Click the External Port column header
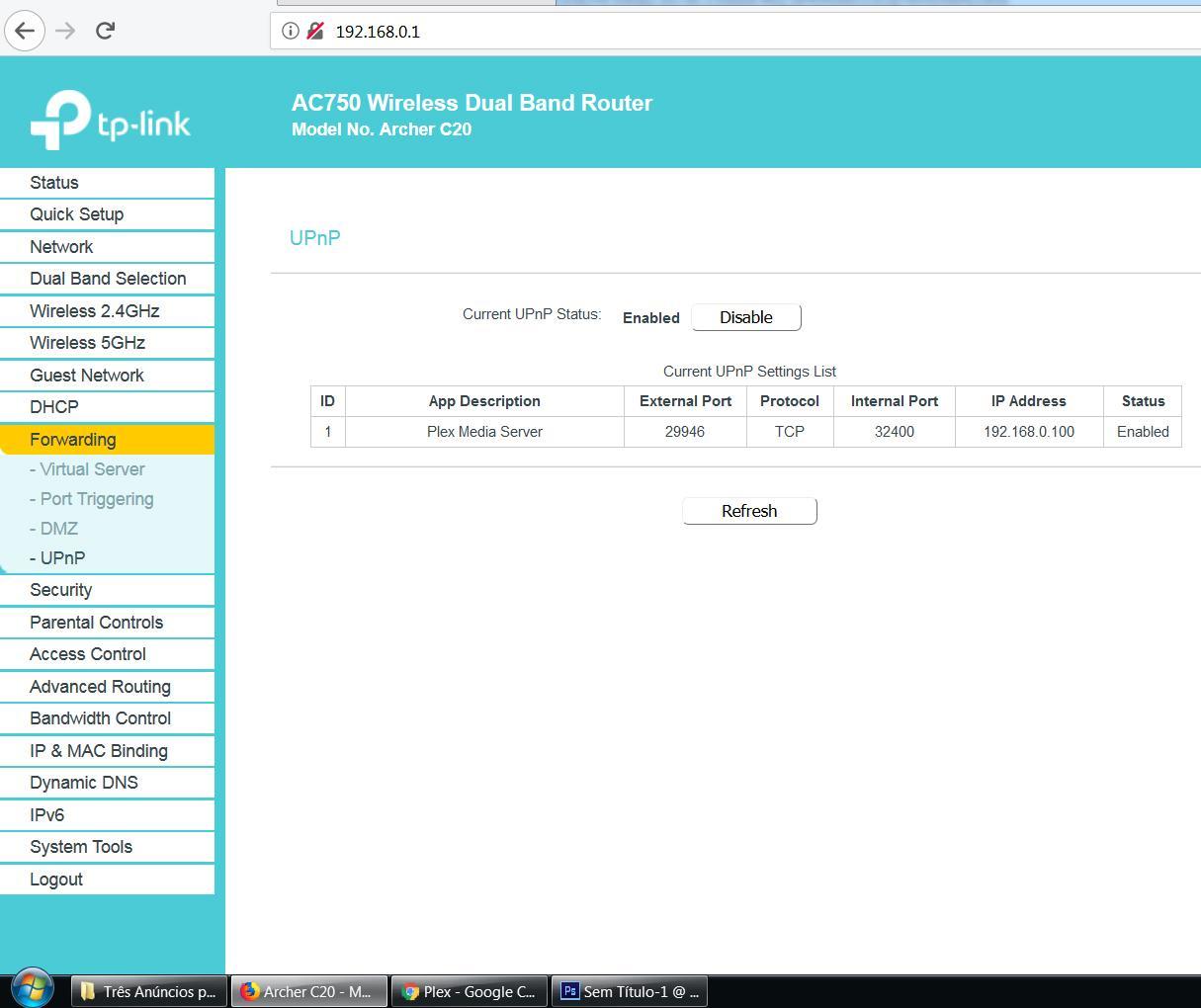 (685, 401)
